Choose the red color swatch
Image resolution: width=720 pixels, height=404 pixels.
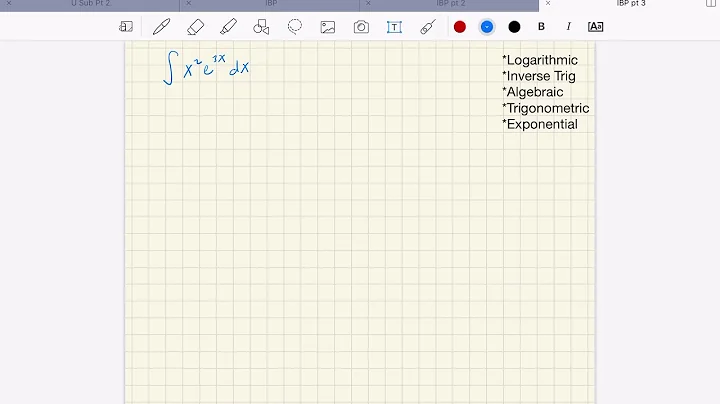point(460,27)
